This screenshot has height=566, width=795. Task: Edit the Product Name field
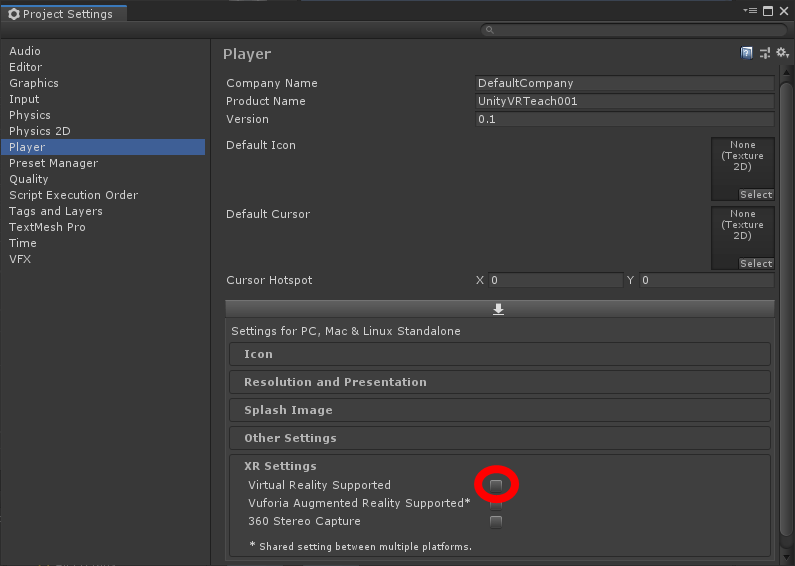(625, 101)
